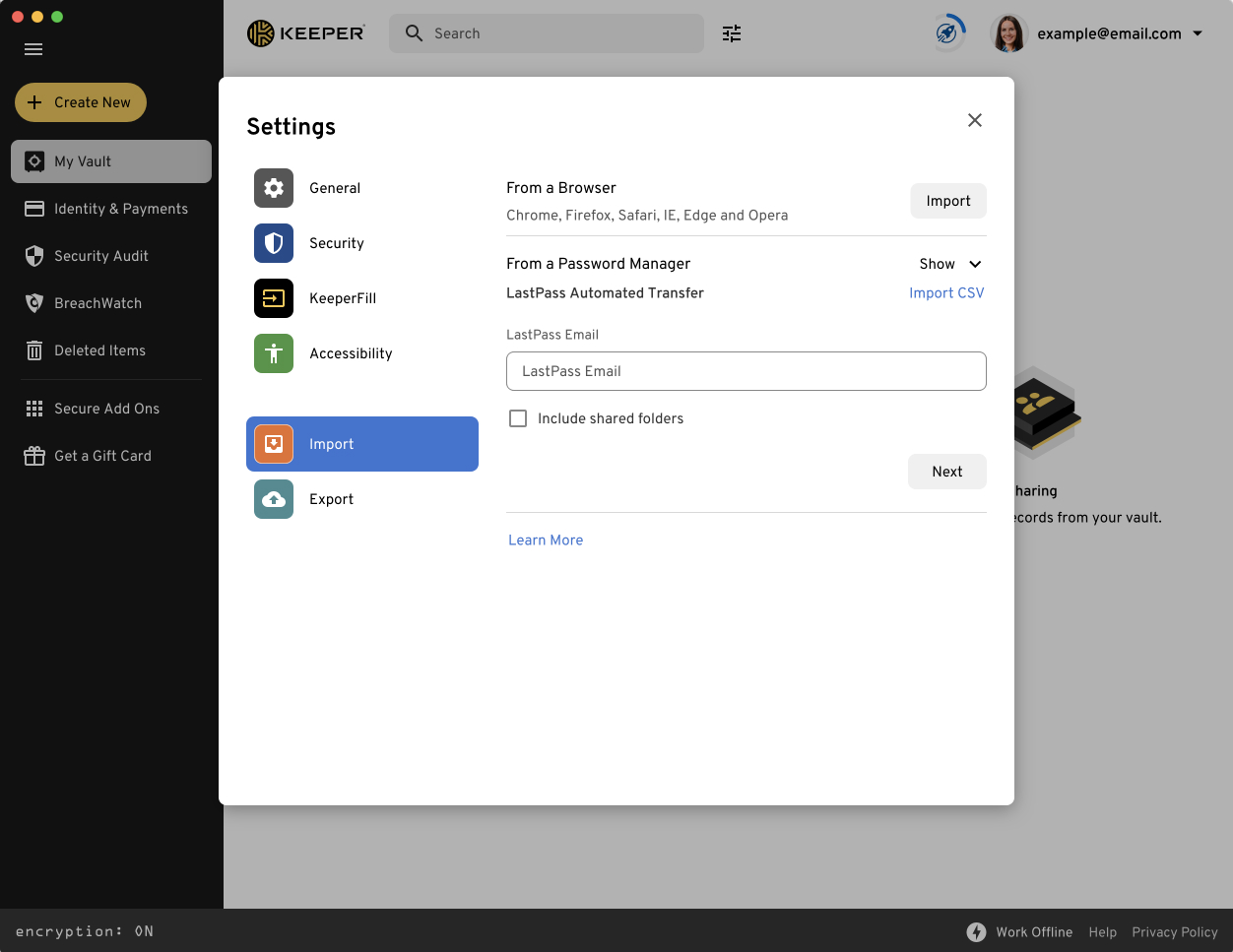
Task: Select the Import settings tab
Action: point(361,444)
